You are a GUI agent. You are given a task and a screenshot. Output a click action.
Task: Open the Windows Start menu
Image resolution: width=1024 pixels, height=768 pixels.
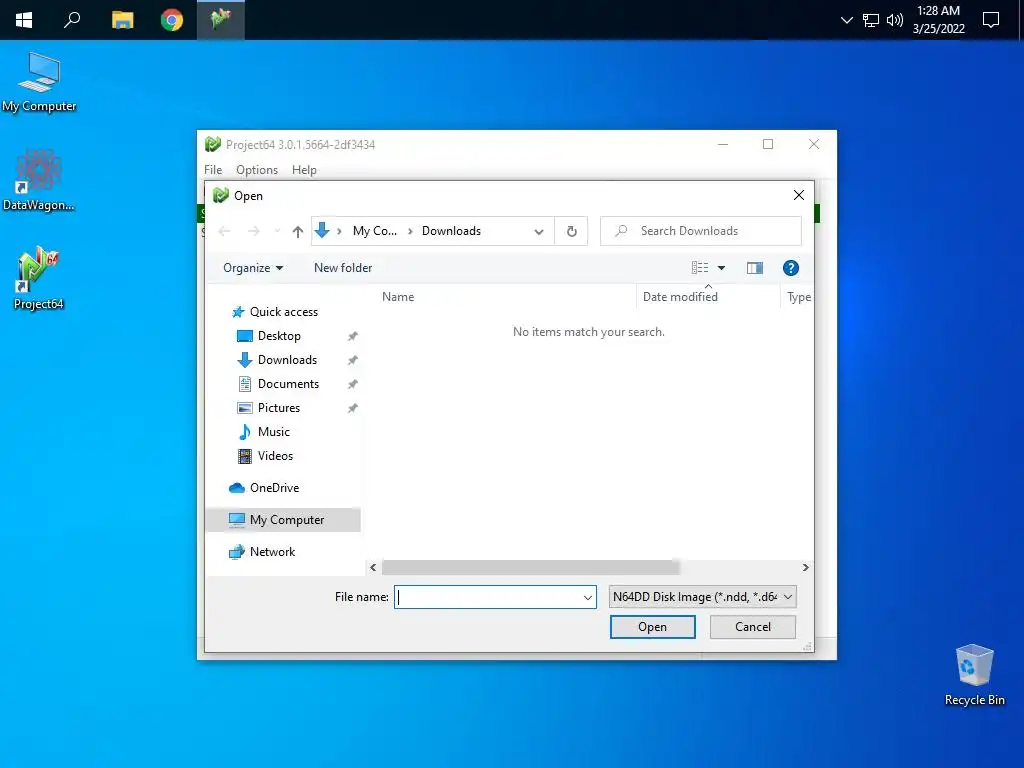coord(24,20)
